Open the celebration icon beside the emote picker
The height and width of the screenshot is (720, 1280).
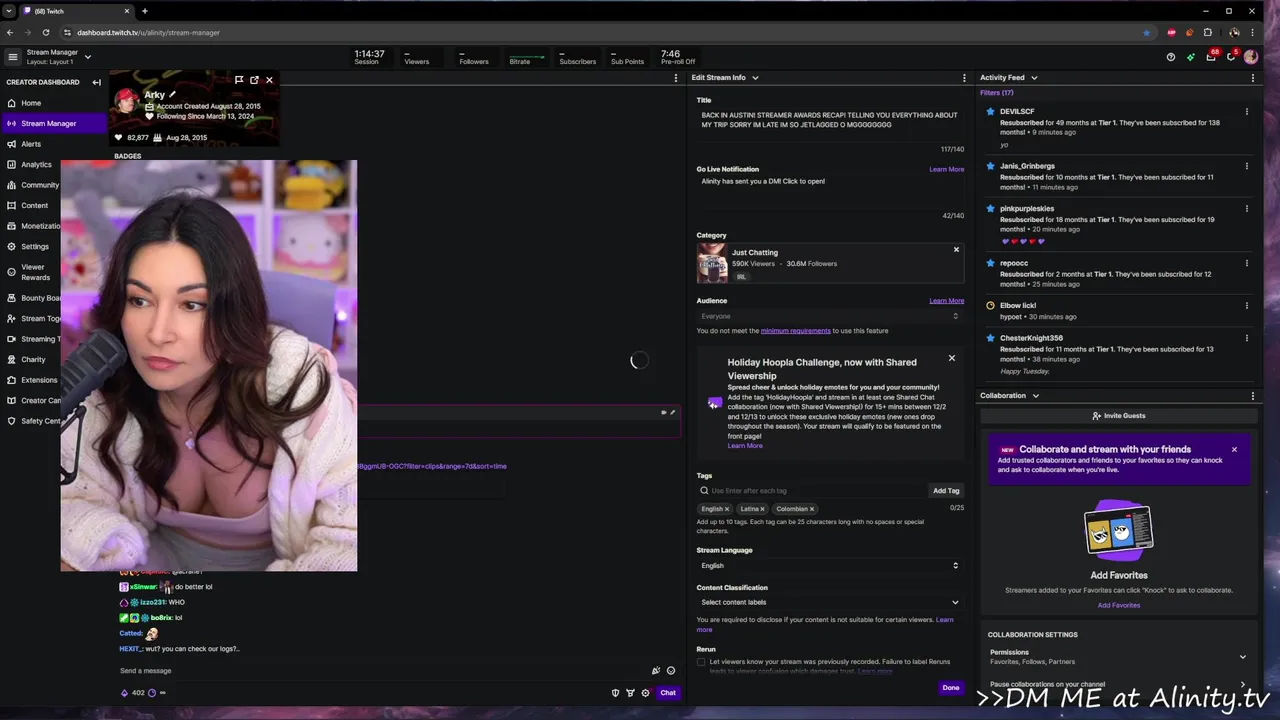656,671
